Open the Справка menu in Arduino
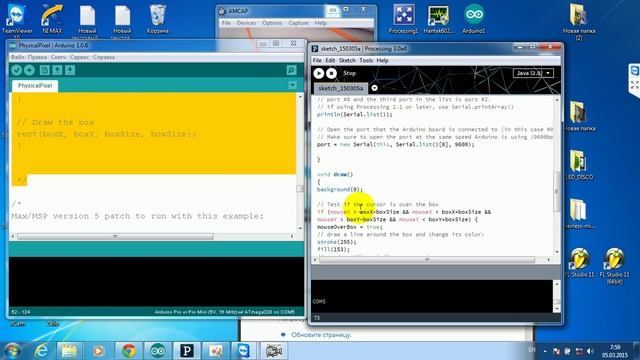The height and width of the screenshot is (360, 640). pos(104,57)
